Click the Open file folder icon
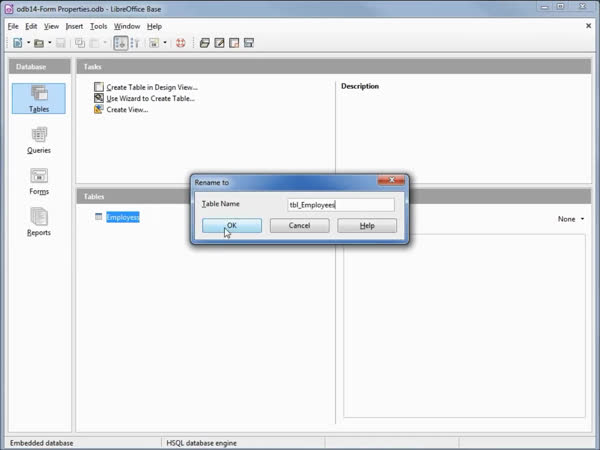Image resolution: width=600 pixels, height=450 pixels. (x=39, y=43)
